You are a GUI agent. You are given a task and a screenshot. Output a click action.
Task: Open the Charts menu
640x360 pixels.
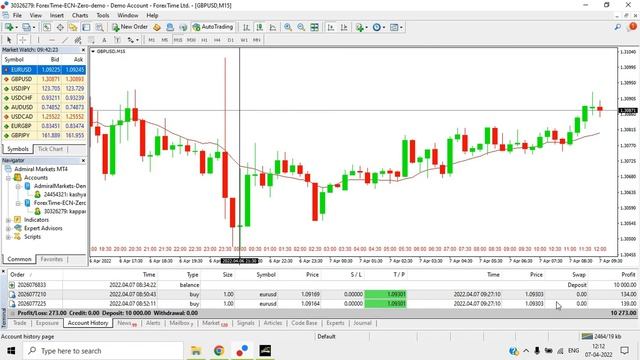click(80, 16)
